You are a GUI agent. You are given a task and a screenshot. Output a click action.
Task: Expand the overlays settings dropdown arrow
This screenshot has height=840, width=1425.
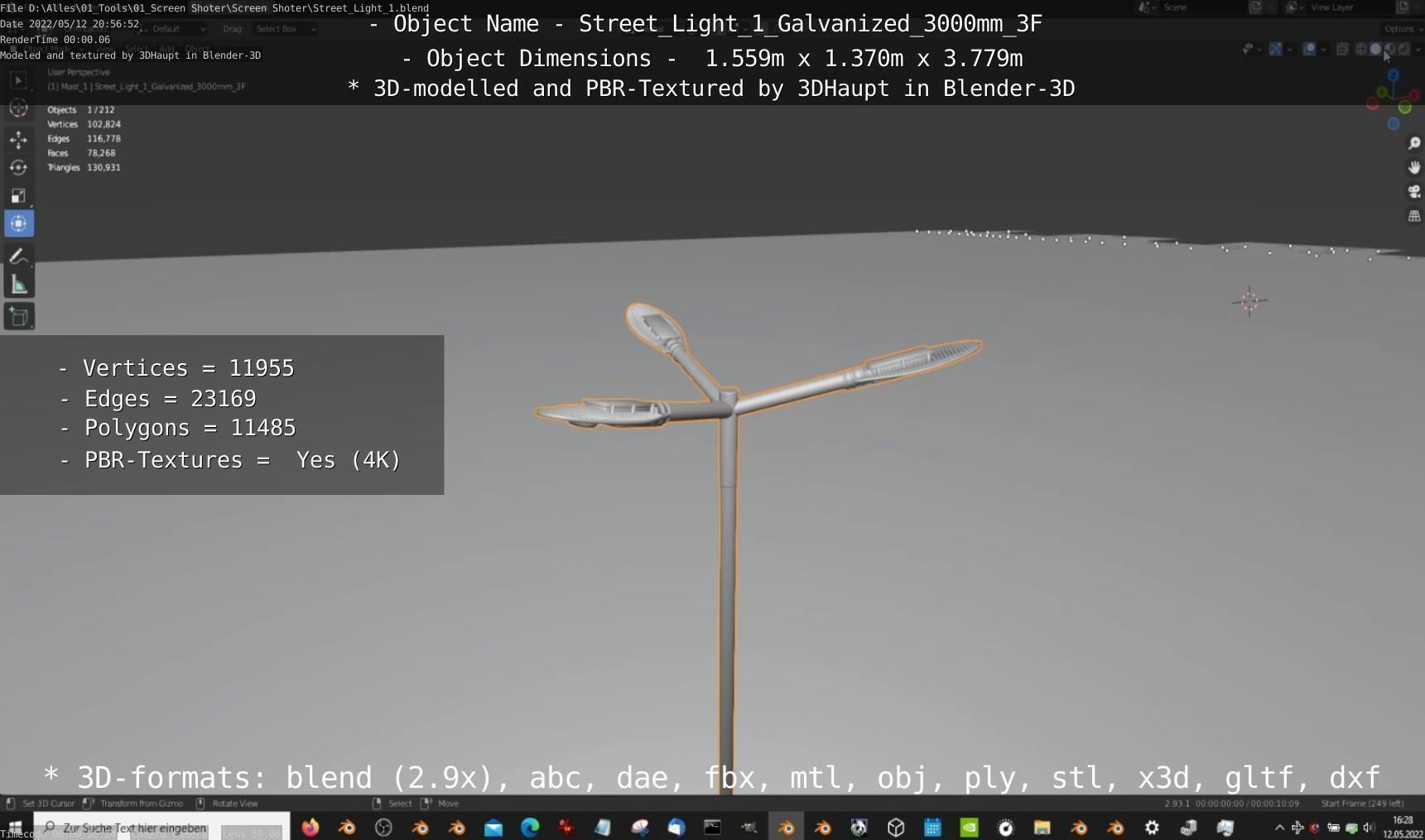click(1323, 50)
